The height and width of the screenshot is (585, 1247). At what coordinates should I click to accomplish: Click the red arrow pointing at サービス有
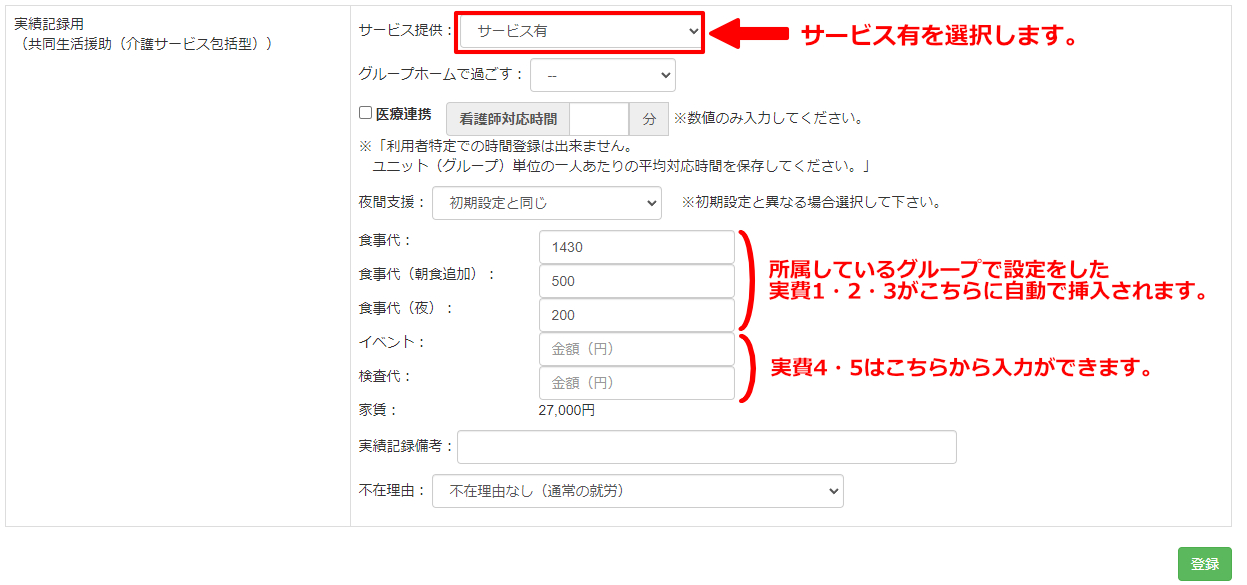(x=749, y=33)
